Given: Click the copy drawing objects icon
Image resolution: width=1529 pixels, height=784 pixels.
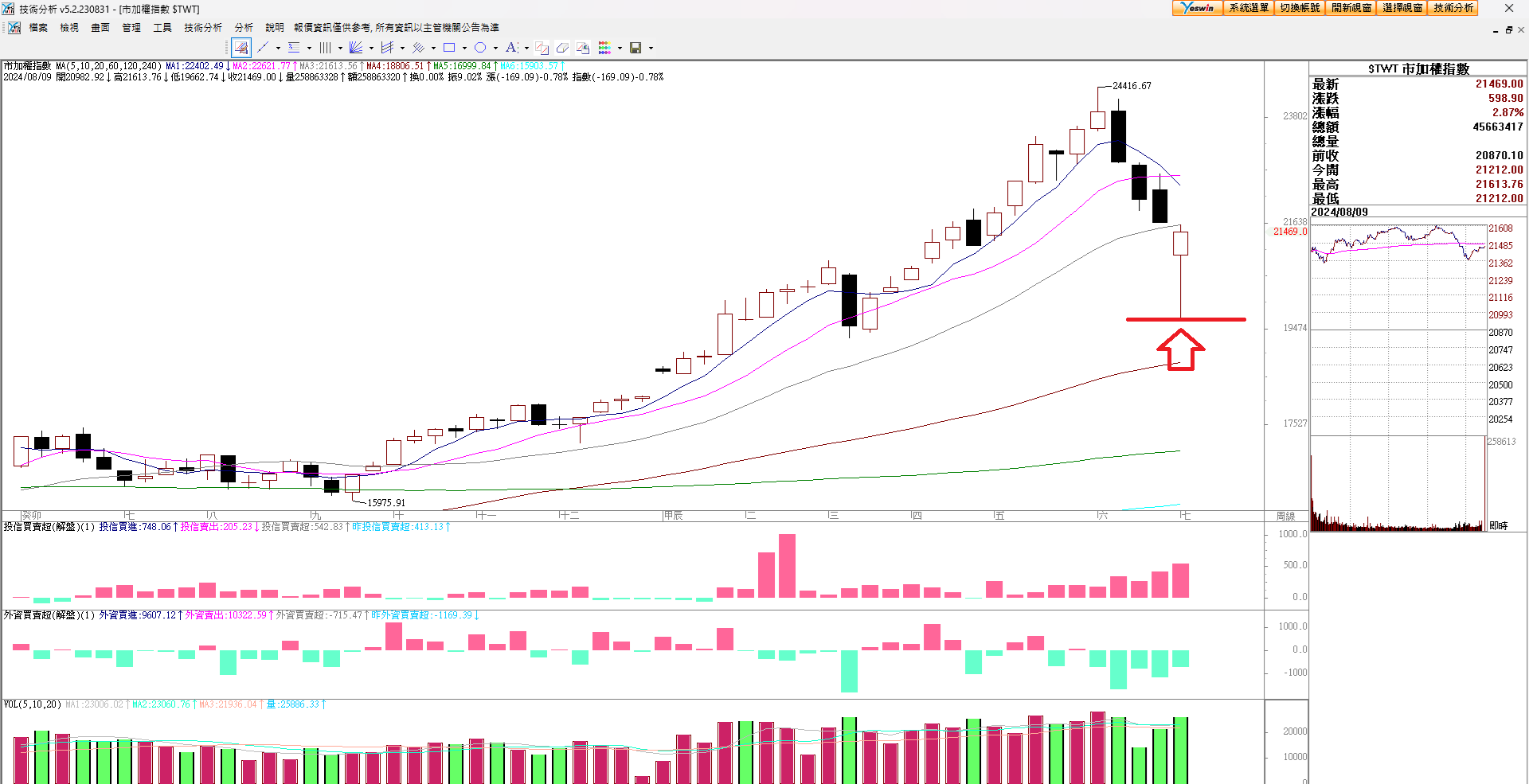Looking at the screenshot, I should (542, 48).
